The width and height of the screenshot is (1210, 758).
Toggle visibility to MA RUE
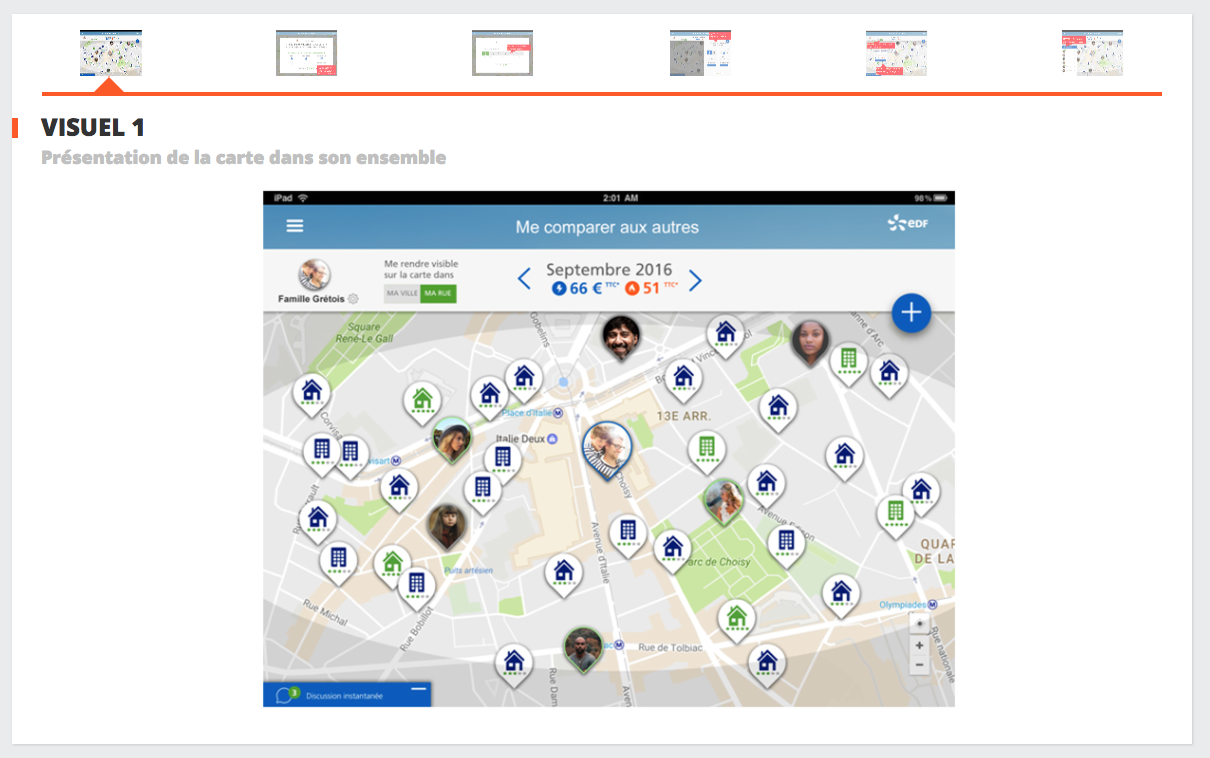438,294
